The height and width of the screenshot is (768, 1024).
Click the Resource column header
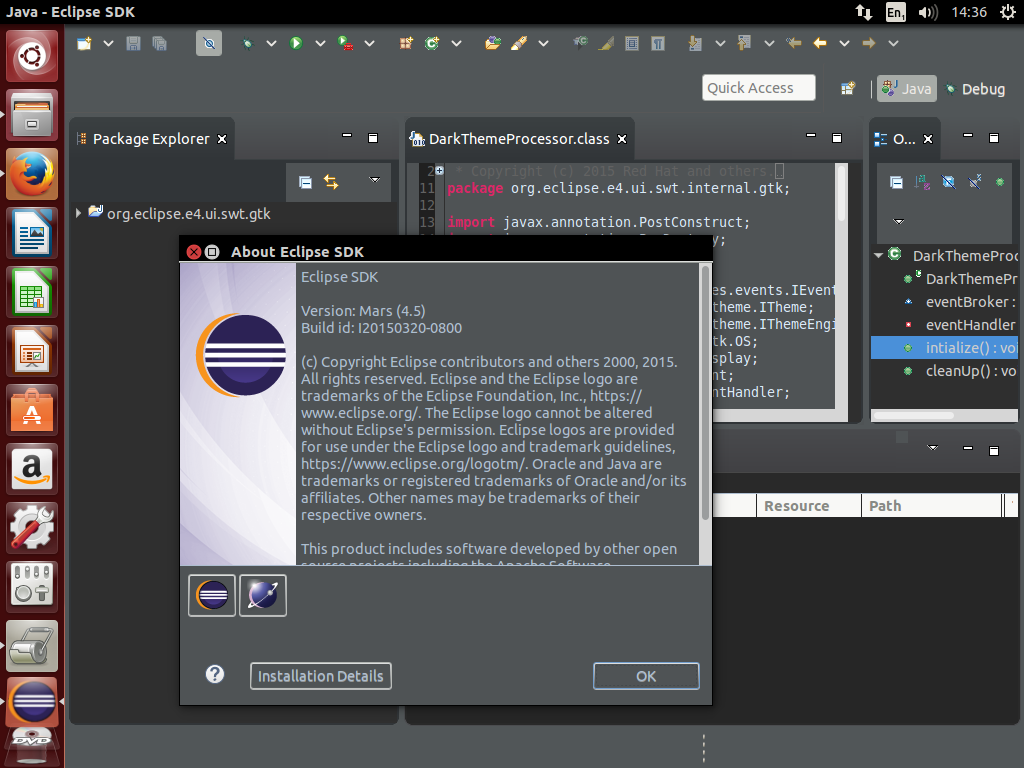(x=808, y=505)
